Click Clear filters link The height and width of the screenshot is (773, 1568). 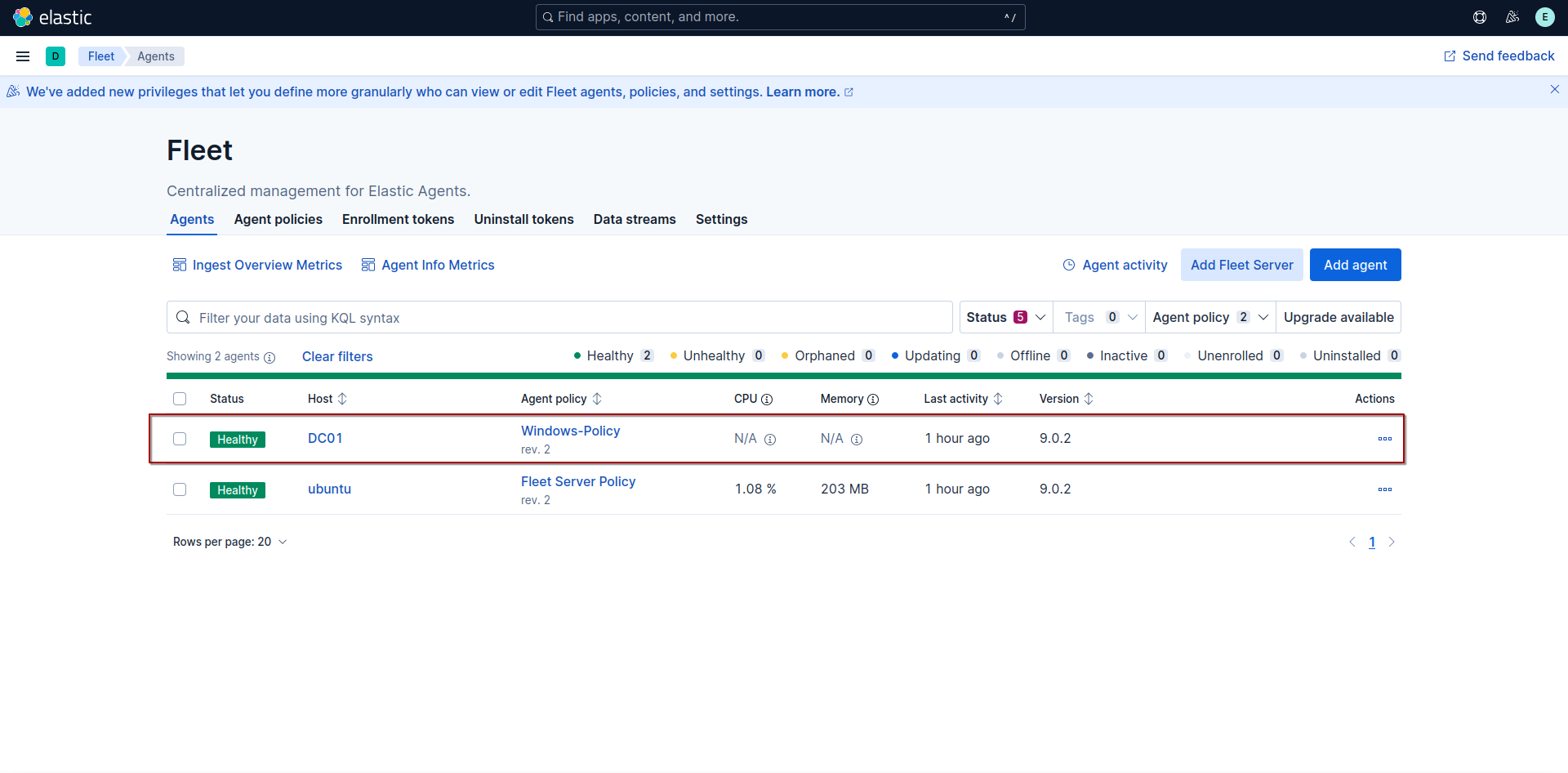coord(337,356)
